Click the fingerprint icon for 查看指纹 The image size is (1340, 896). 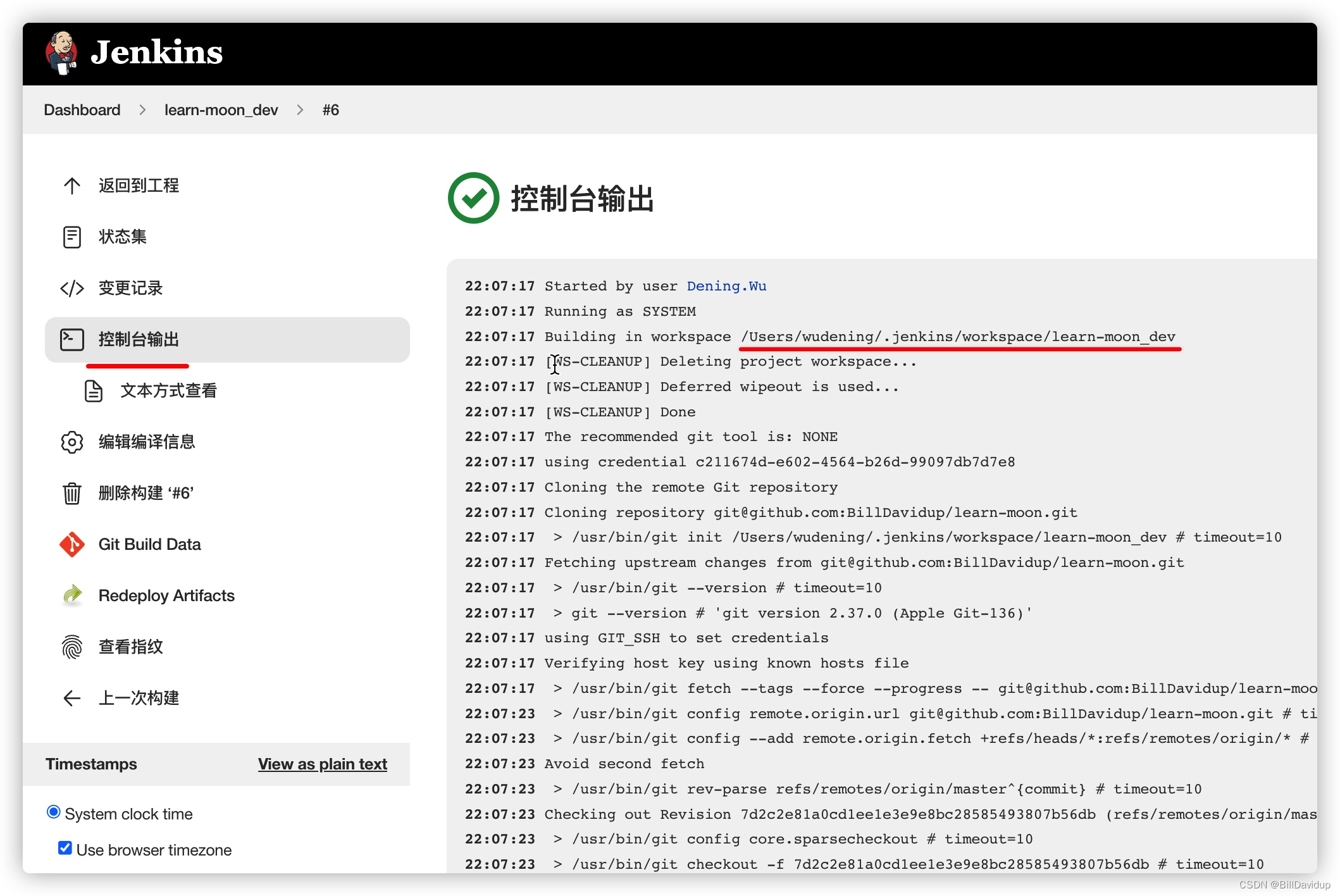pyautogui.click(x=72, y=647)
